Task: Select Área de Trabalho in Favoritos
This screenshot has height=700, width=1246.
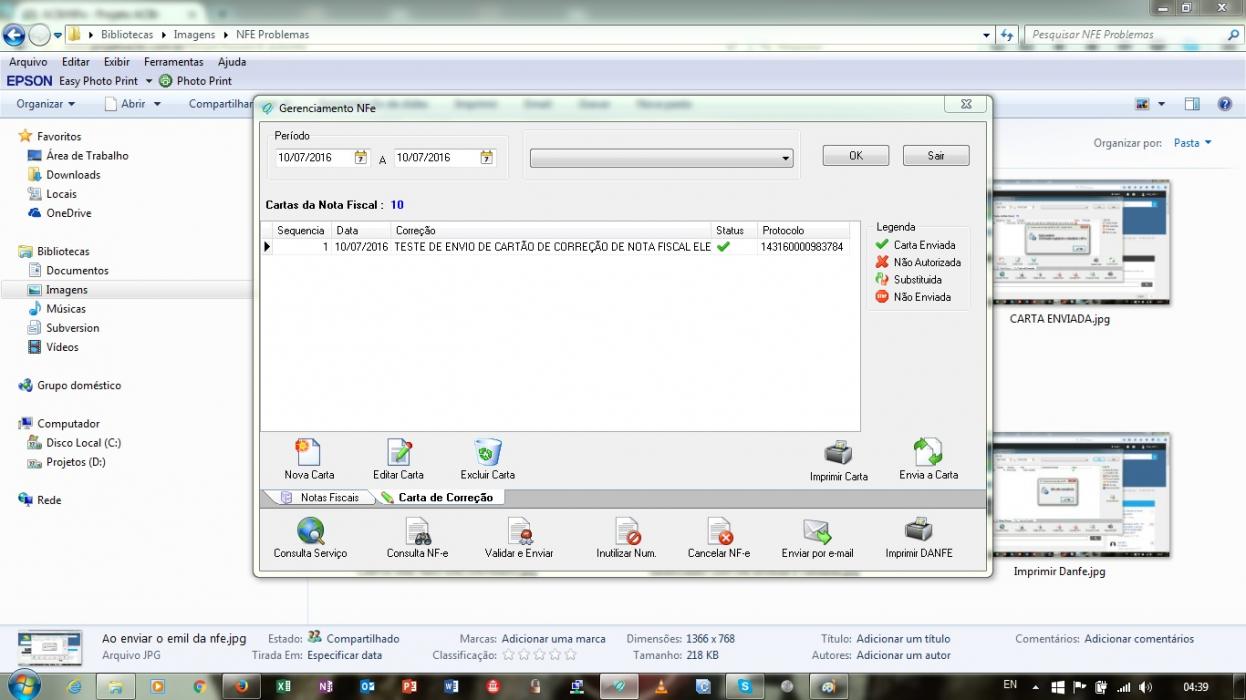Action: coord(87,156)
